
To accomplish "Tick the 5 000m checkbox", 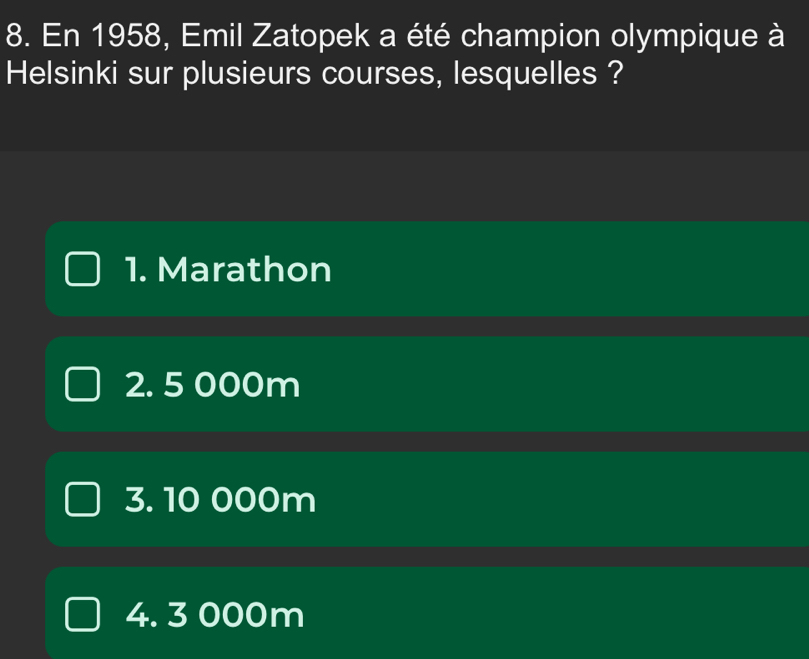I will (x=83, y=385).
